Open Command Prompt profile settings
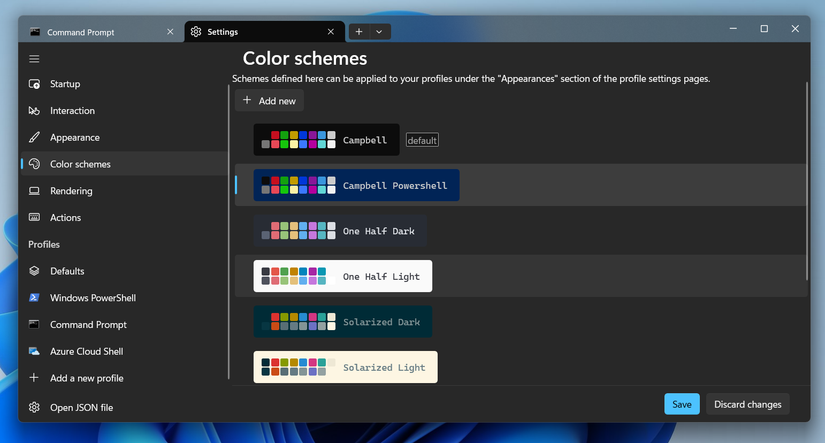The height and width of the screenshot is (443, 825). point(125,325)
